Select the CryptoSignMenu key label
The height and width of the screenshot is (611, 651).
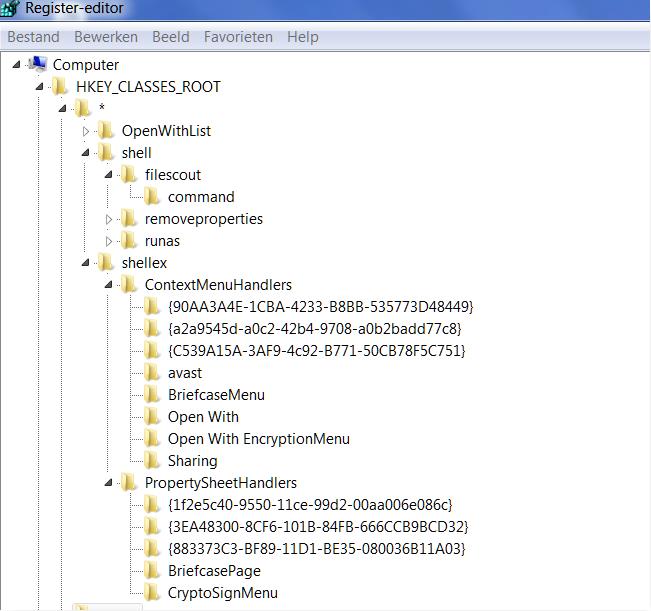223,593
